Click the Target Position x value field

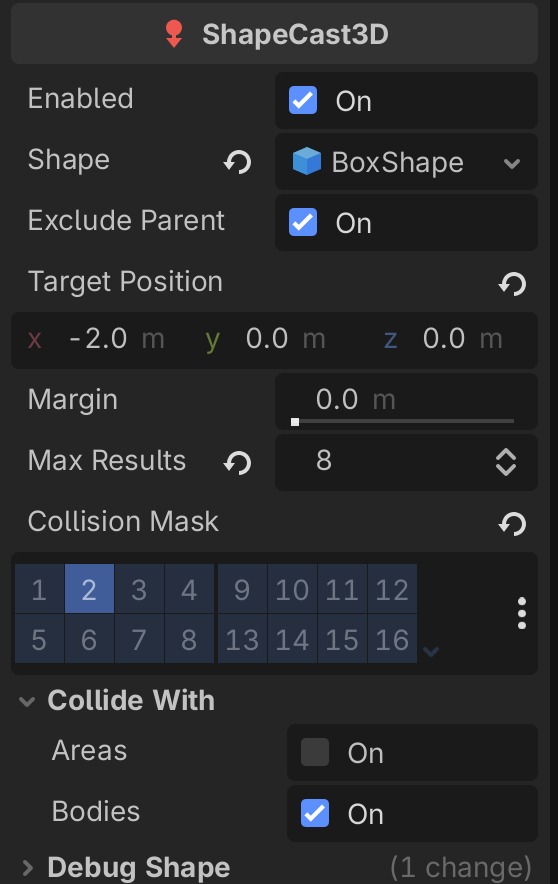click(x=99, y=339)
